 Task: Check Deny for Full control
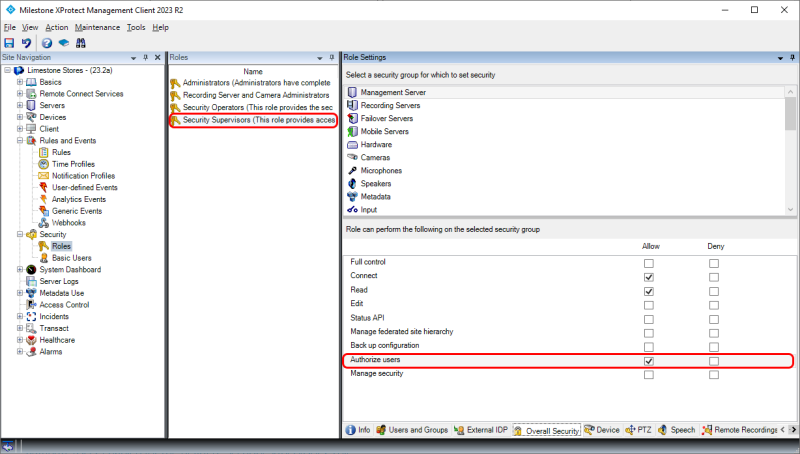click(x=714, y=264)
